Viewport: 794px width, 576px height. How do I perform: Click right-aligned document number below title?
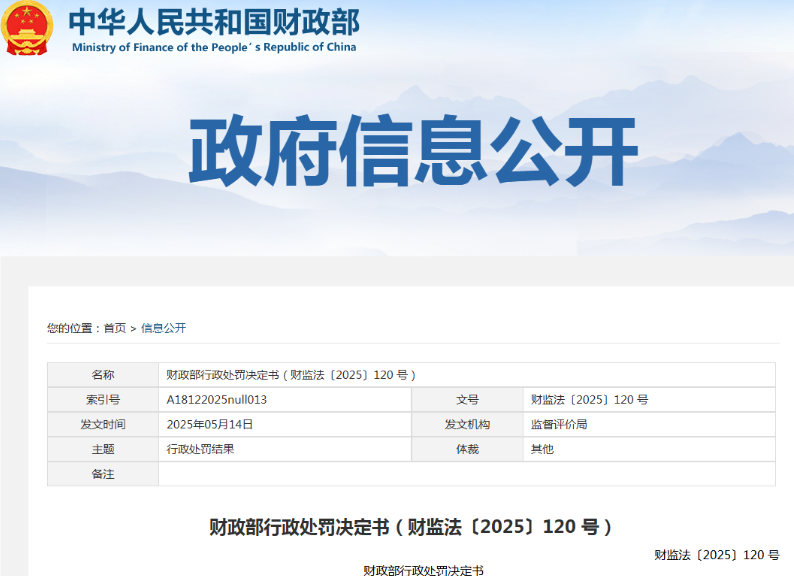coord(716,555)
